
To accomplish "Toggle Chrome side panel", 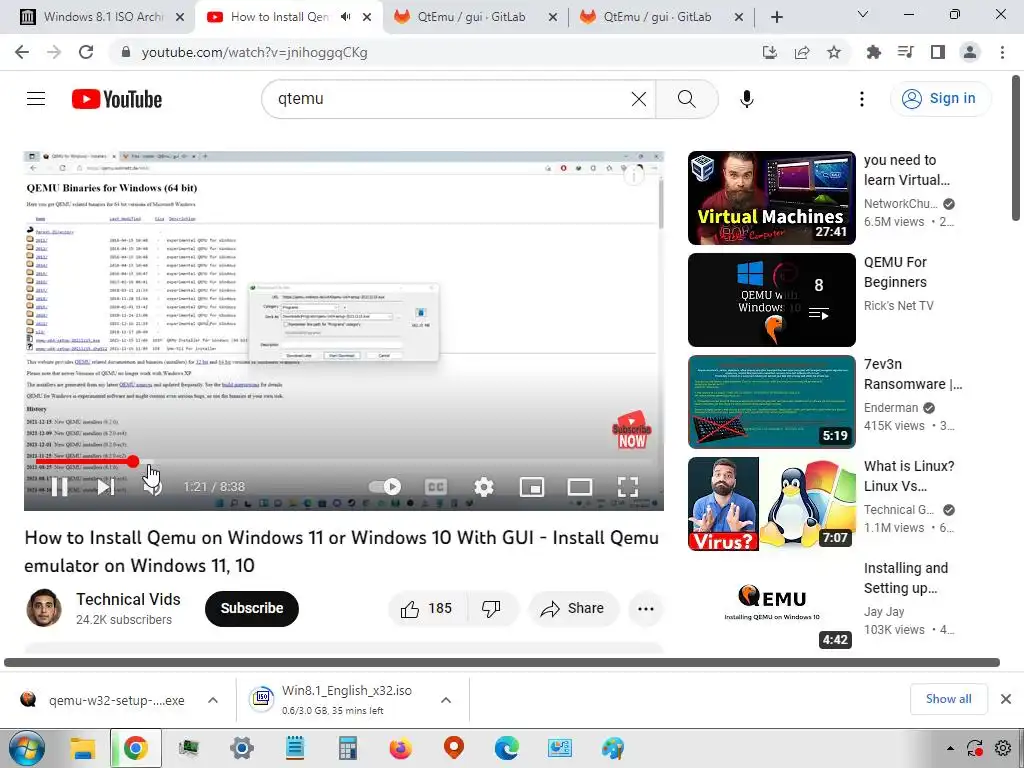I will click(x=938, y=52).
